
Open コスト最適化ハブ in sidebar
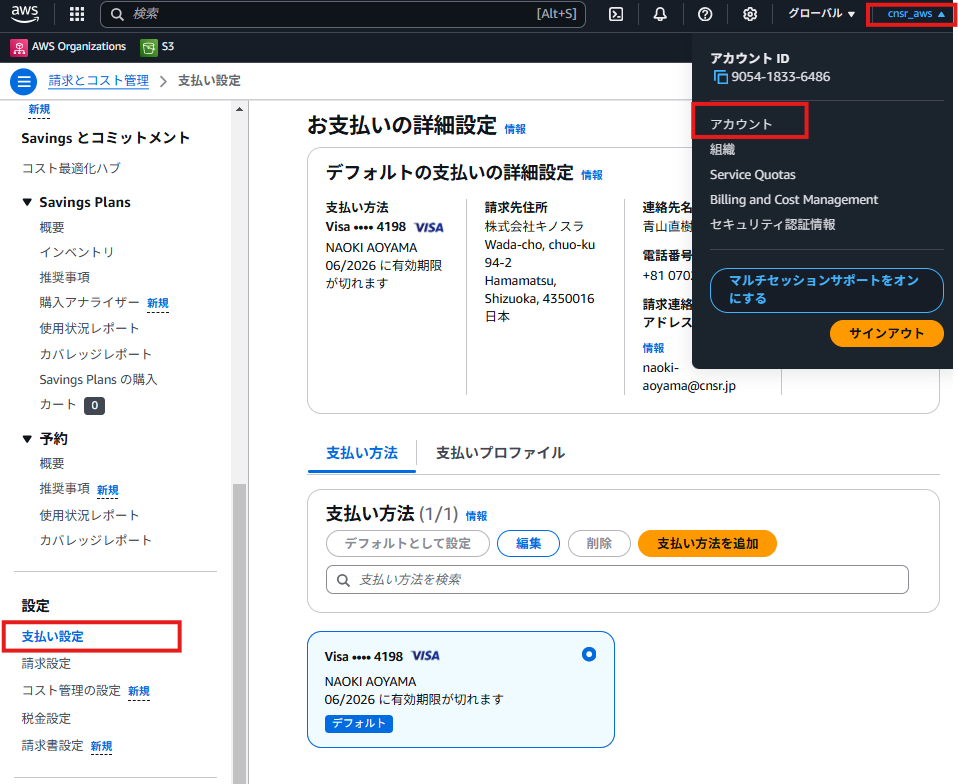(x=71, y=168)
